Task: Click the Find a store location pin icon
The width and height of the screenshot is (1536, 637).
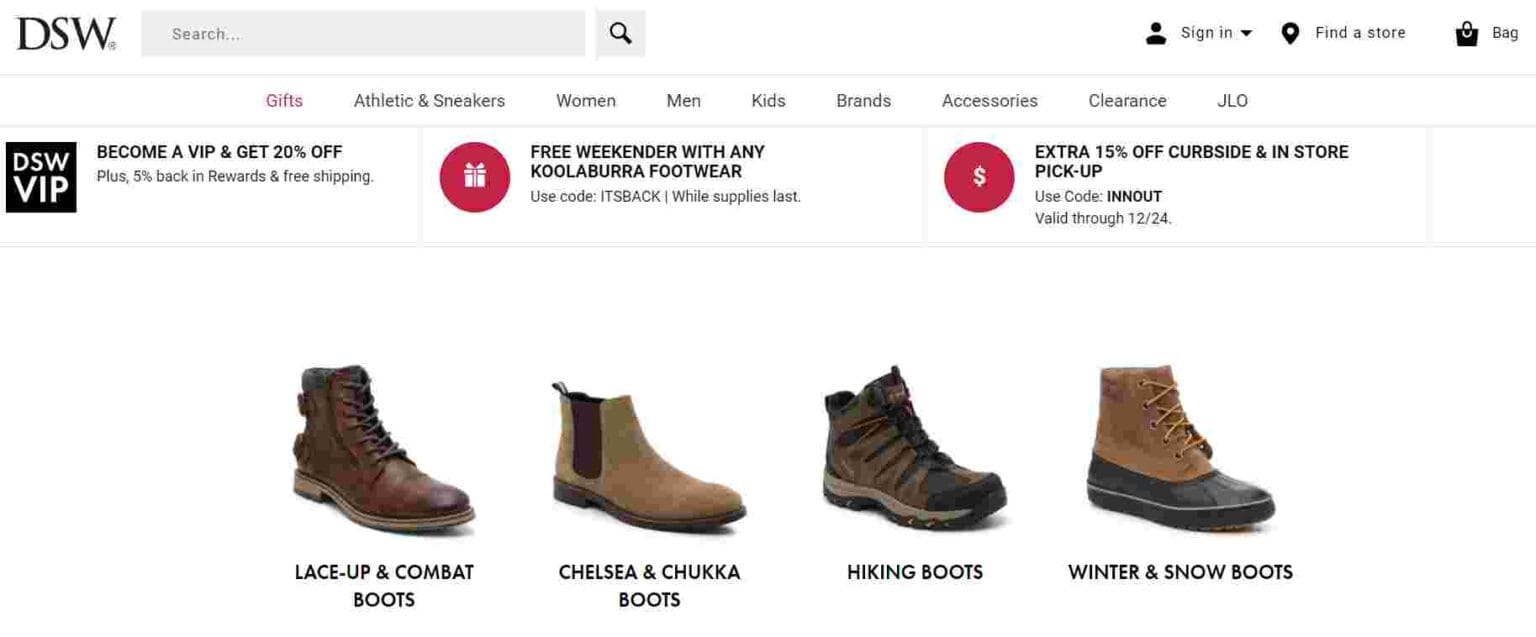Action: (1290, 32)
